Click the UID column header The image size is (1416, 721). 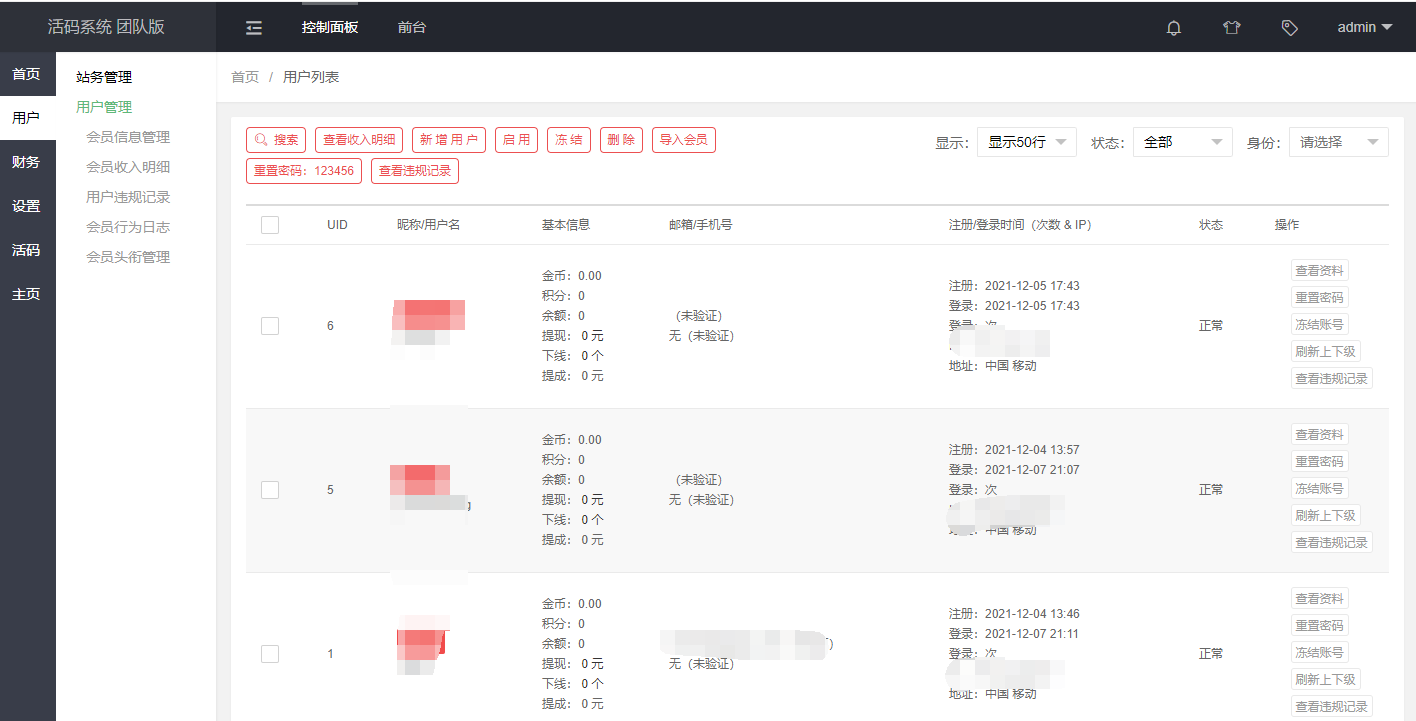point(337,225)
